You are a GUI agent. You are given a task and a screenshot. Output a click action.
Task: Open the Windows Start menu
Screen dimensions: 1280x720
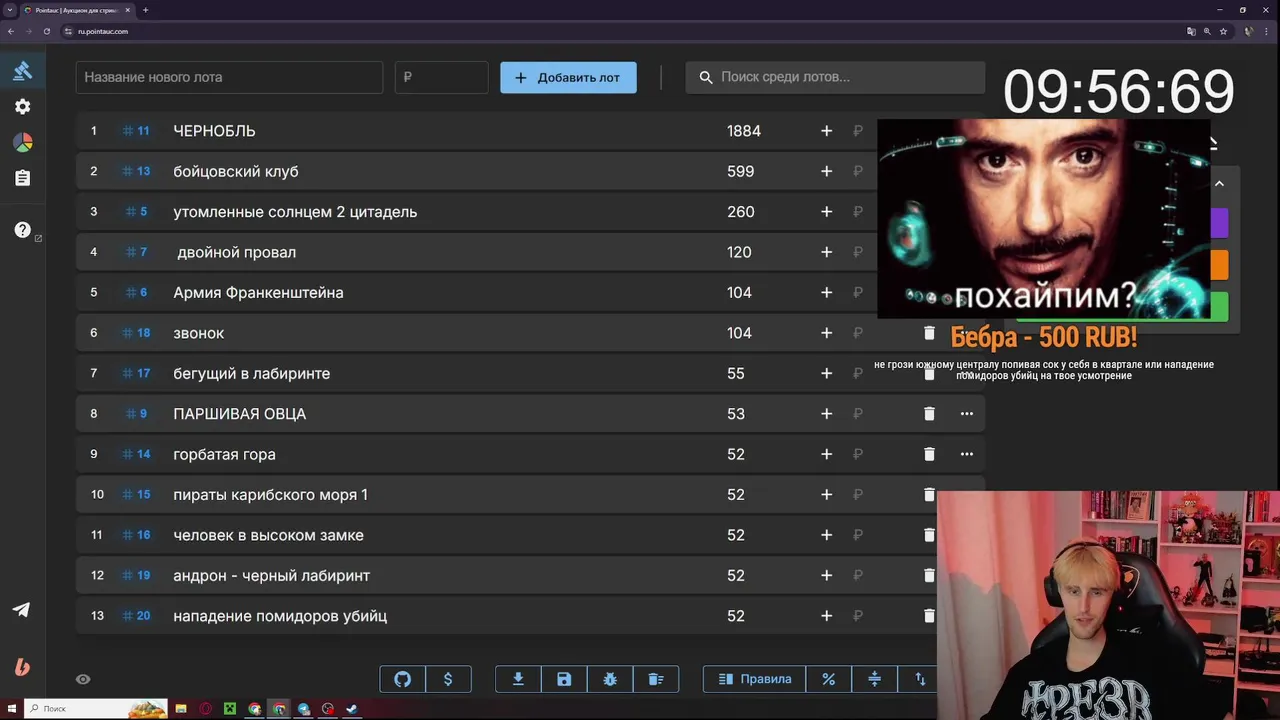(x=10, y=709)
